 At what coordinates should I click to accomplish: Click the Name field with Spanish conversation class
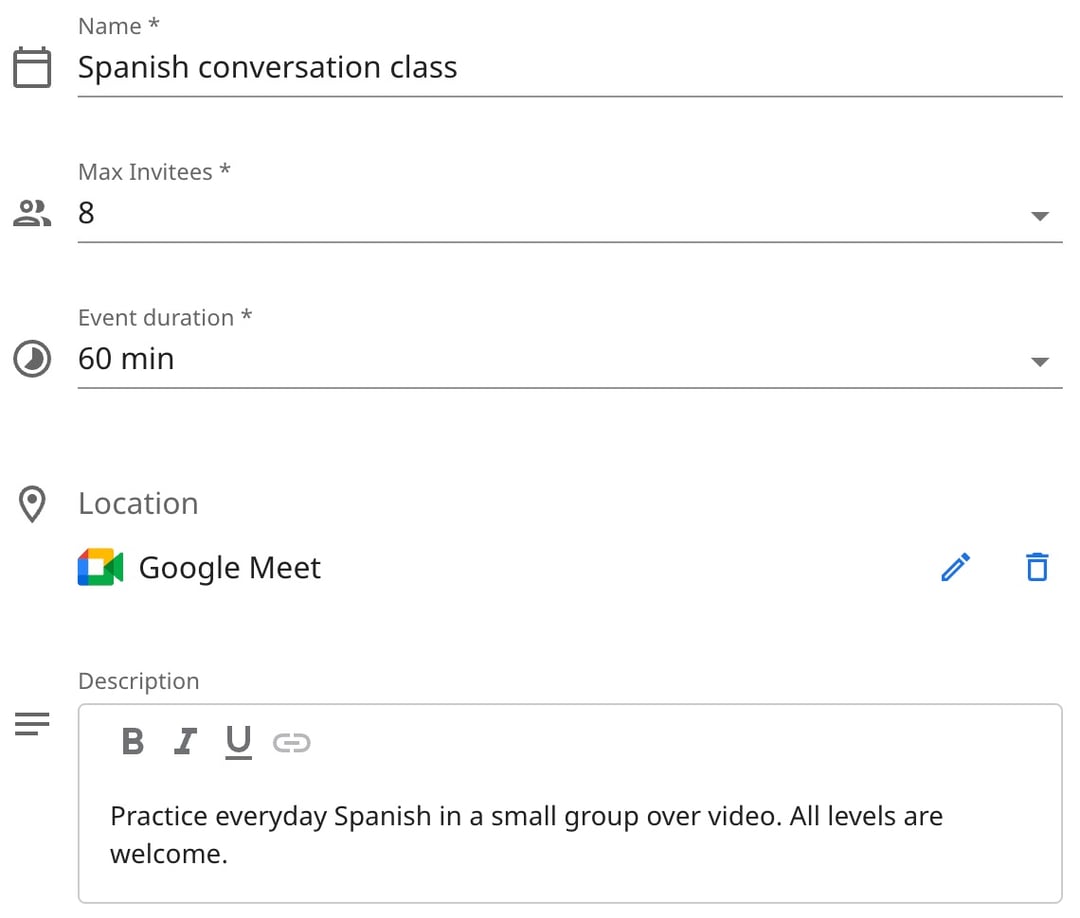(570, 69)
